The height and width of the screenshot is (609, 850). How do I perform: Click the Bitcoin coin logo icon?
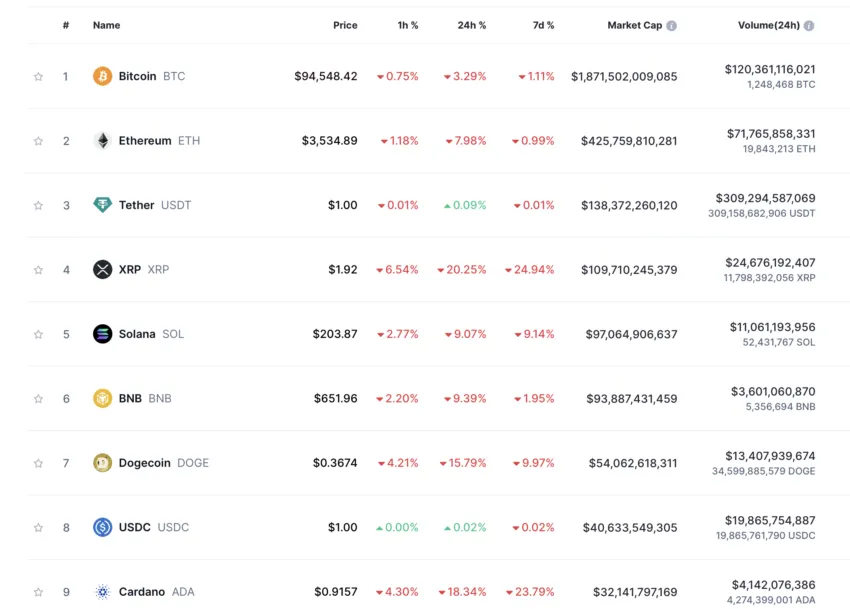point(102,76)
